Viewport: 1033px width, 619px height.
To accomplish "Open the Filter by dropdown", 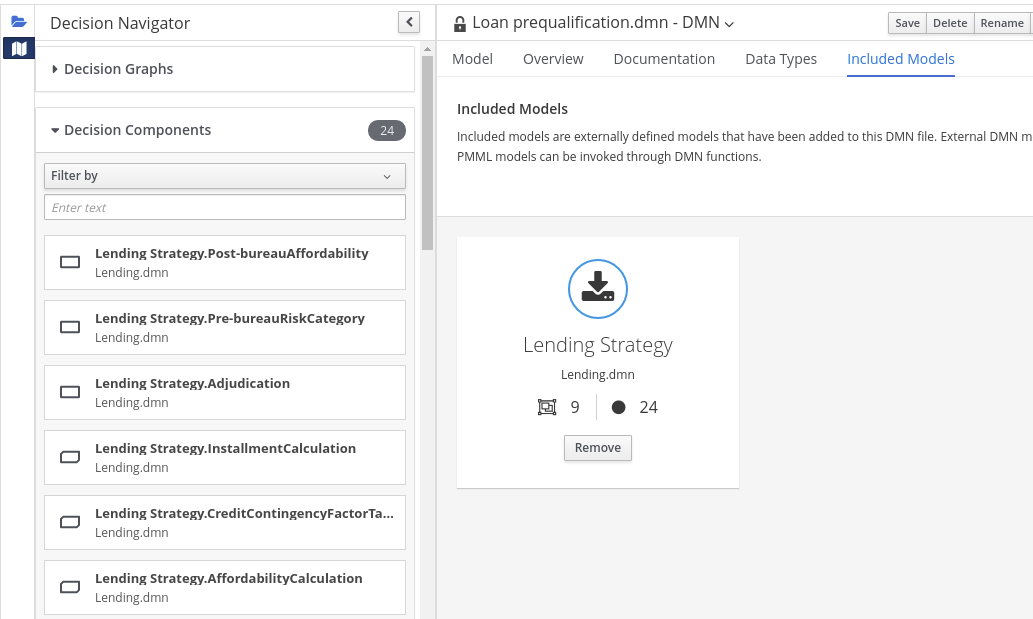I will [225, 176].
